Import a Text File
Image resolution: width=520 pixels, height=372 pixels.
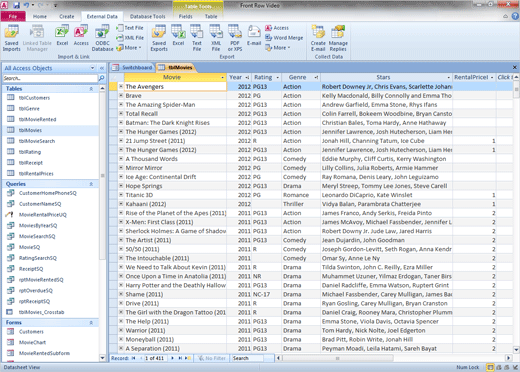[130, 28]
